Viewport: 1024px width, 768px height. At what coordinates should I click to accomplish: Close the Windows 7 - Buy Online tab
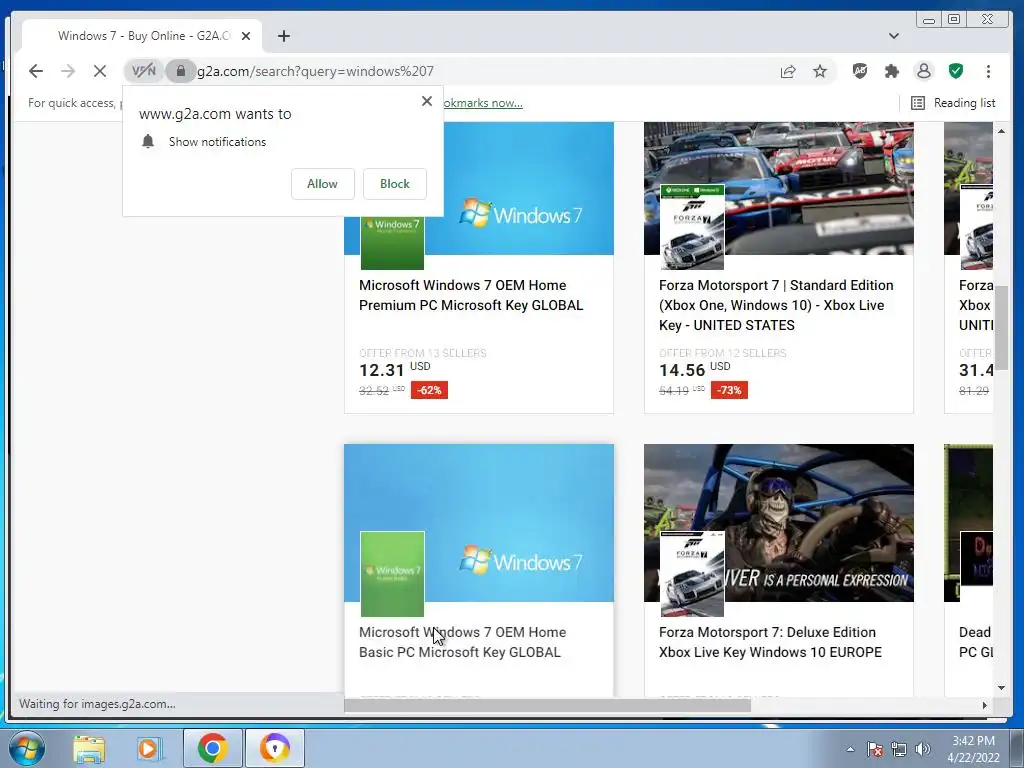click(246, 36)
